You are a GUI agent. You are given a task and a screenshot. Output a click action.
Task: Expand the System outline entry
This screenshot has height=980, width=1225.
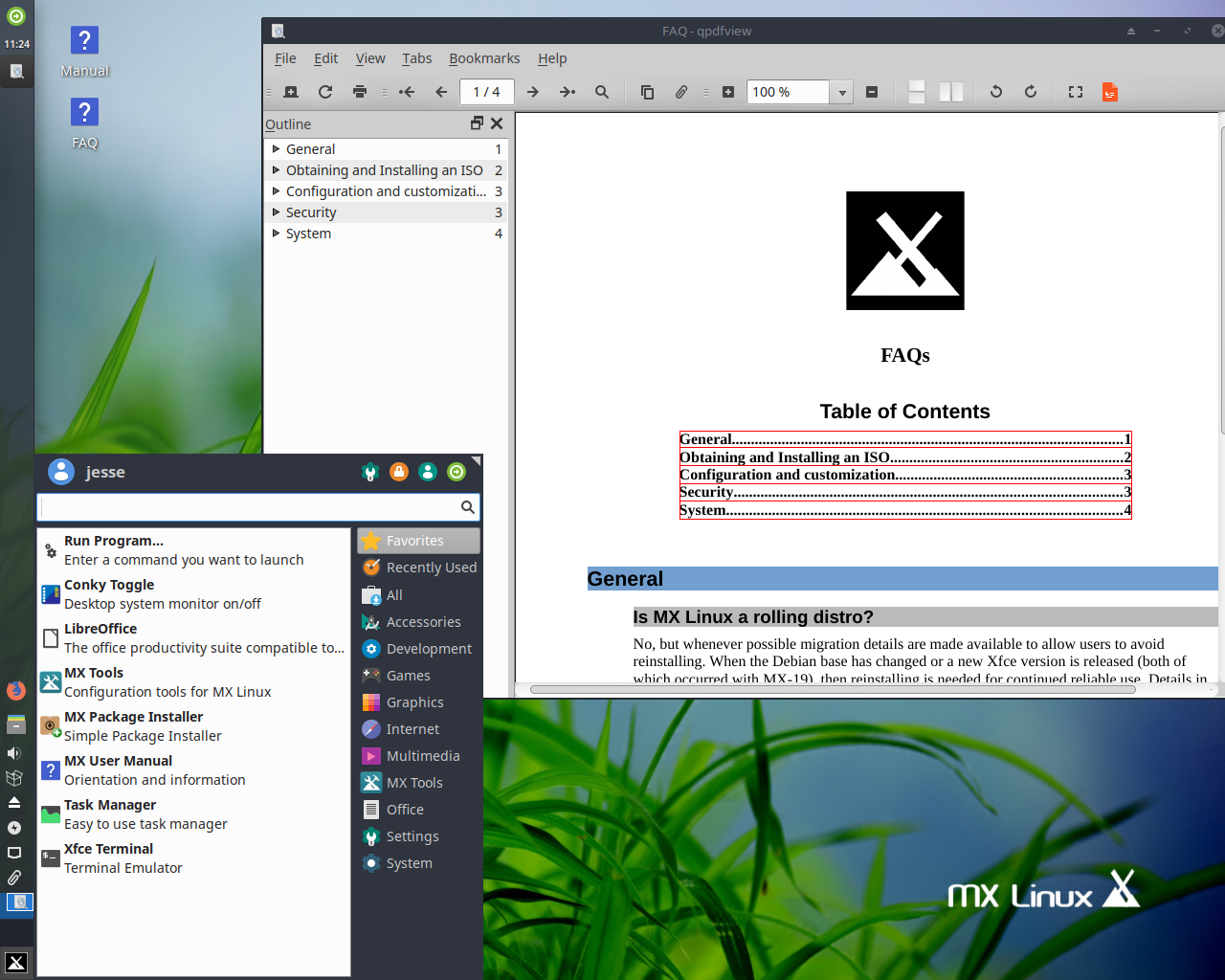[277, 234]
